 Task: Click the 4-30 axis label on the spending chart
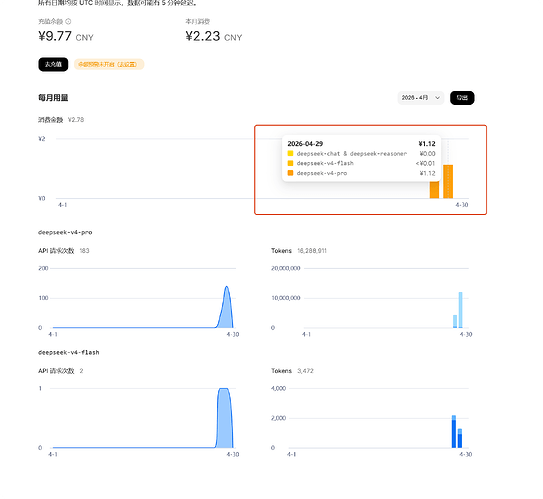point(462,205)
